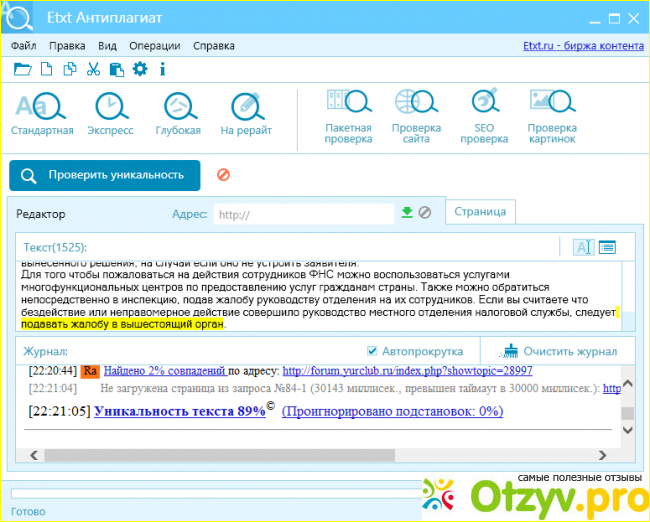Start the Глубокая deep check mode
This screenshot has height=522, width=650.
(x=178, y=113)
